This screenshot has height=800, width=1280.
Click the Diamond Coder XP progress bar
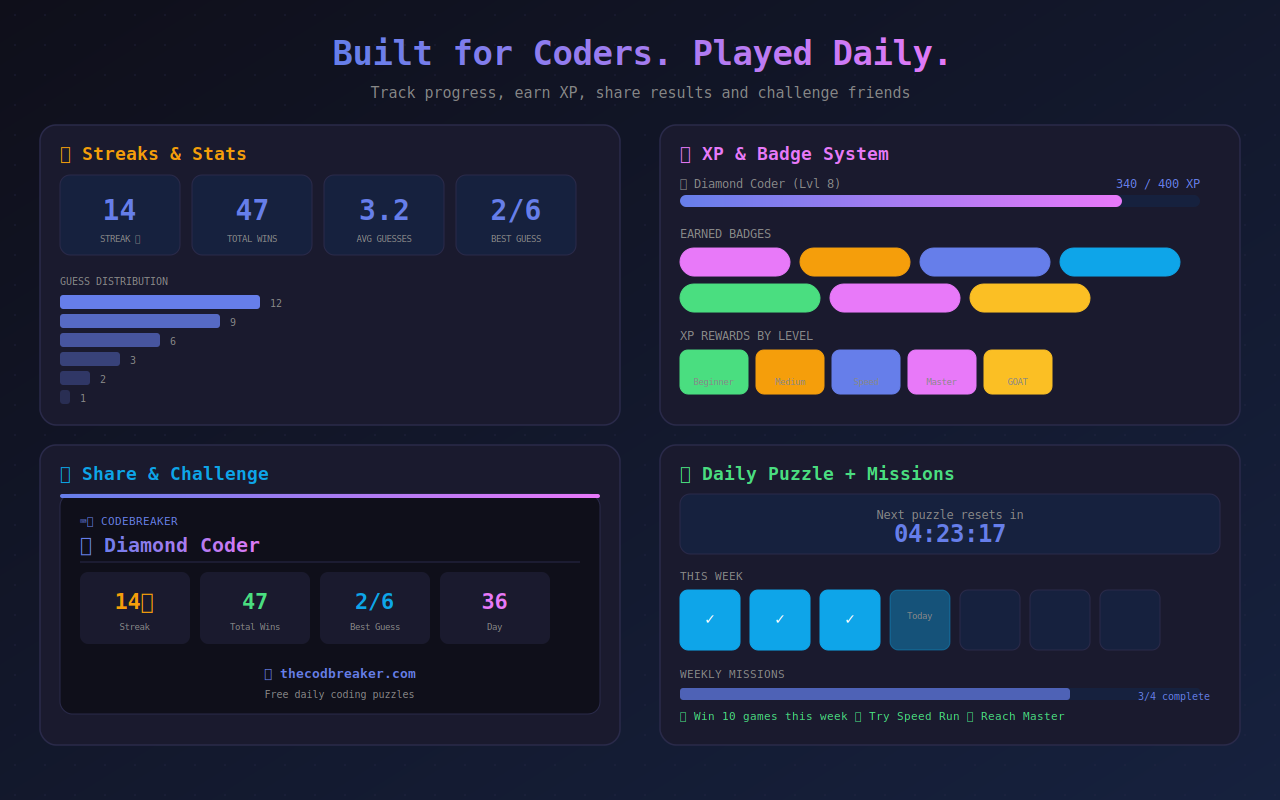(940, 201)
